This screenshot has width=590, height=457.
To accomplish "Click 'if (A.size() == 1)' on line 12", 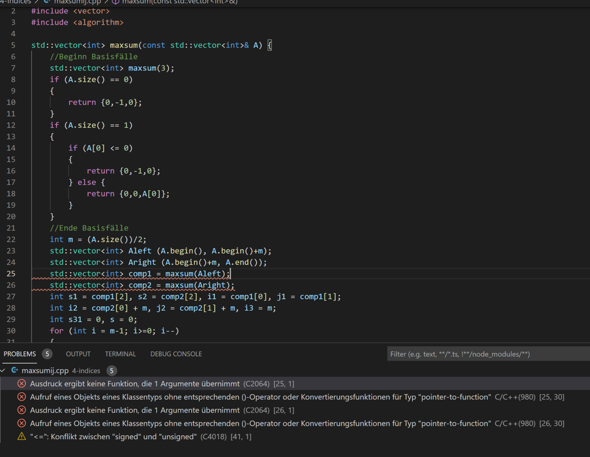I will click(x=91, y=125).
